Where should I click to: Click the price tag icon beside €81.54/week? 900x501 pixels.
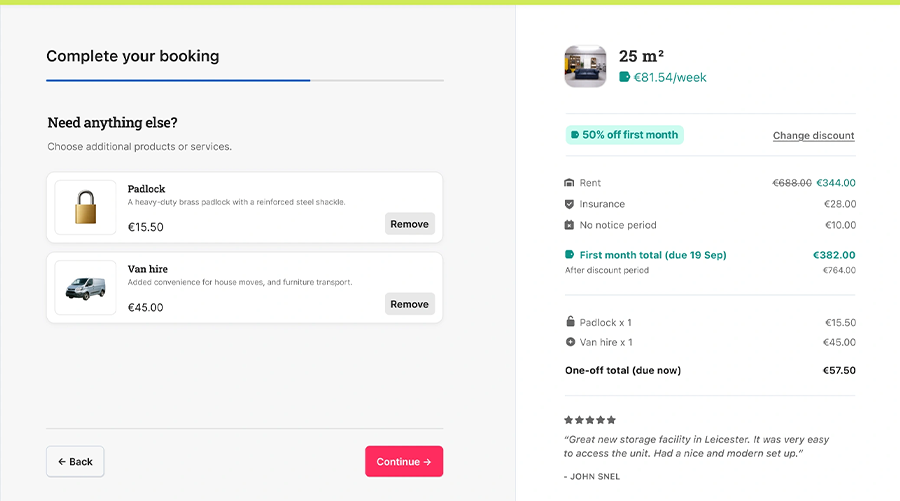pyautogui.click(x=625, y=77)
